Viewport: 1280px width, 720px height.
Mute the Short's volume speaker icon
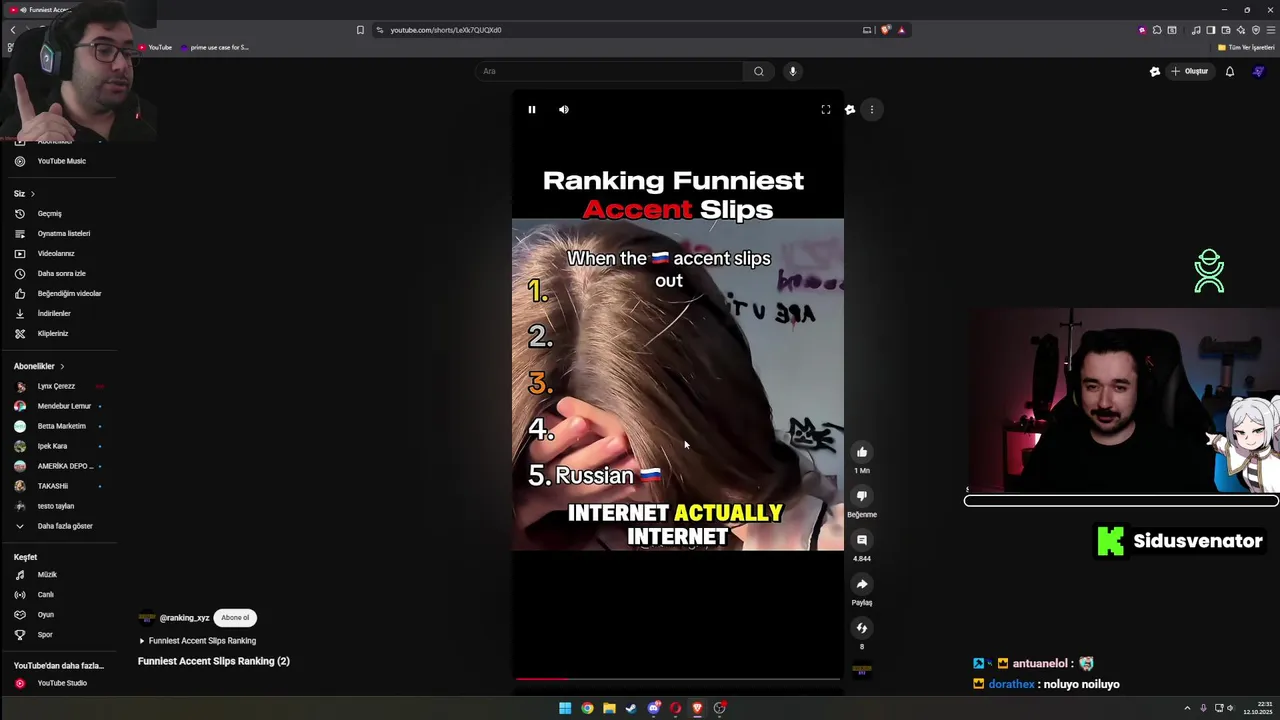pos(564,110)
